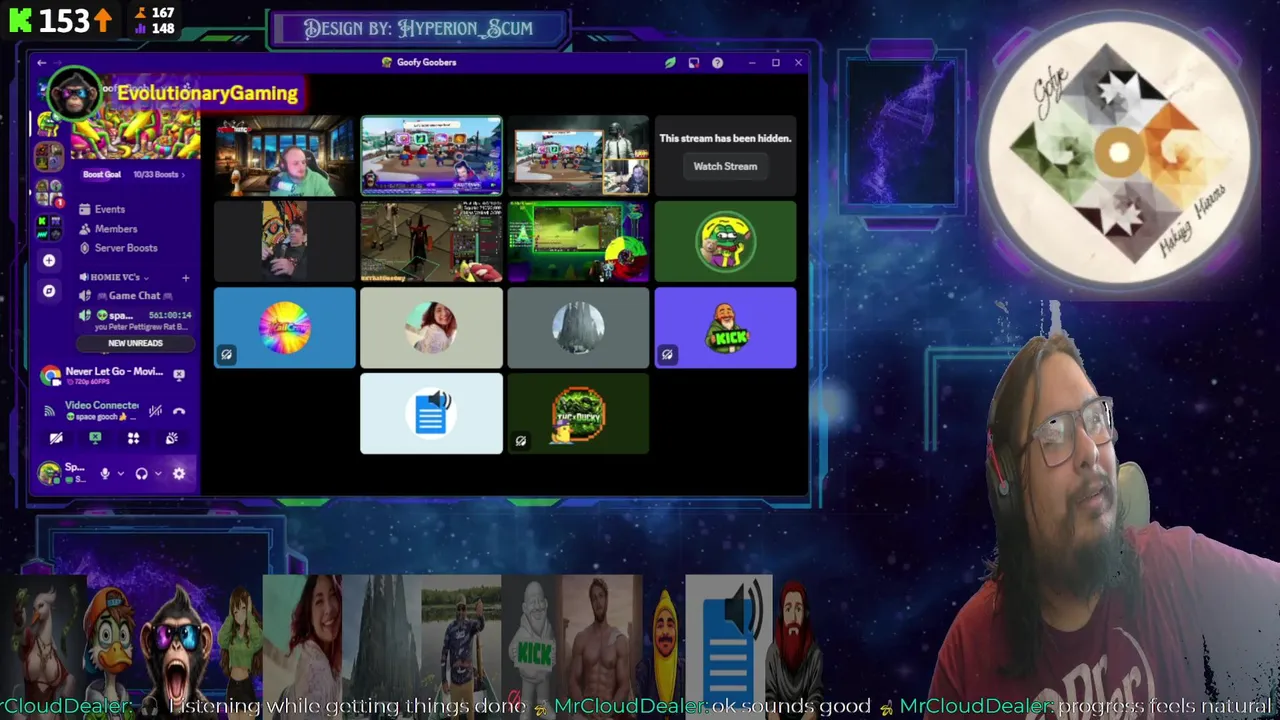Open the Discord inbox icon in title bar
Image resolution: width=1280 pixels, height=720 pixels.
click(693, 63)
